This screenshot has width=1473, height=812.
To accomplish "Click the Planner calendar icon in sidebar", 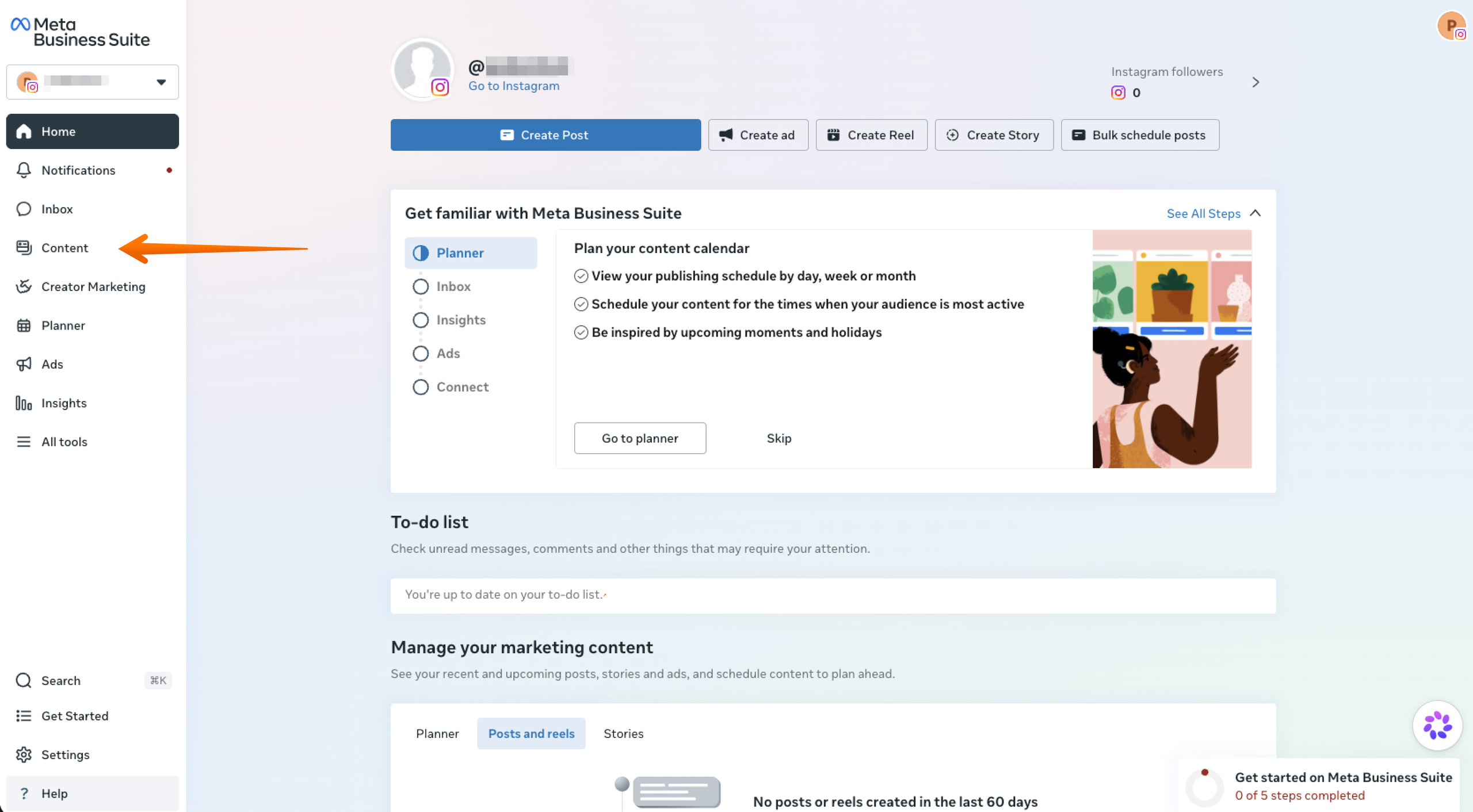I will (24, 325).
